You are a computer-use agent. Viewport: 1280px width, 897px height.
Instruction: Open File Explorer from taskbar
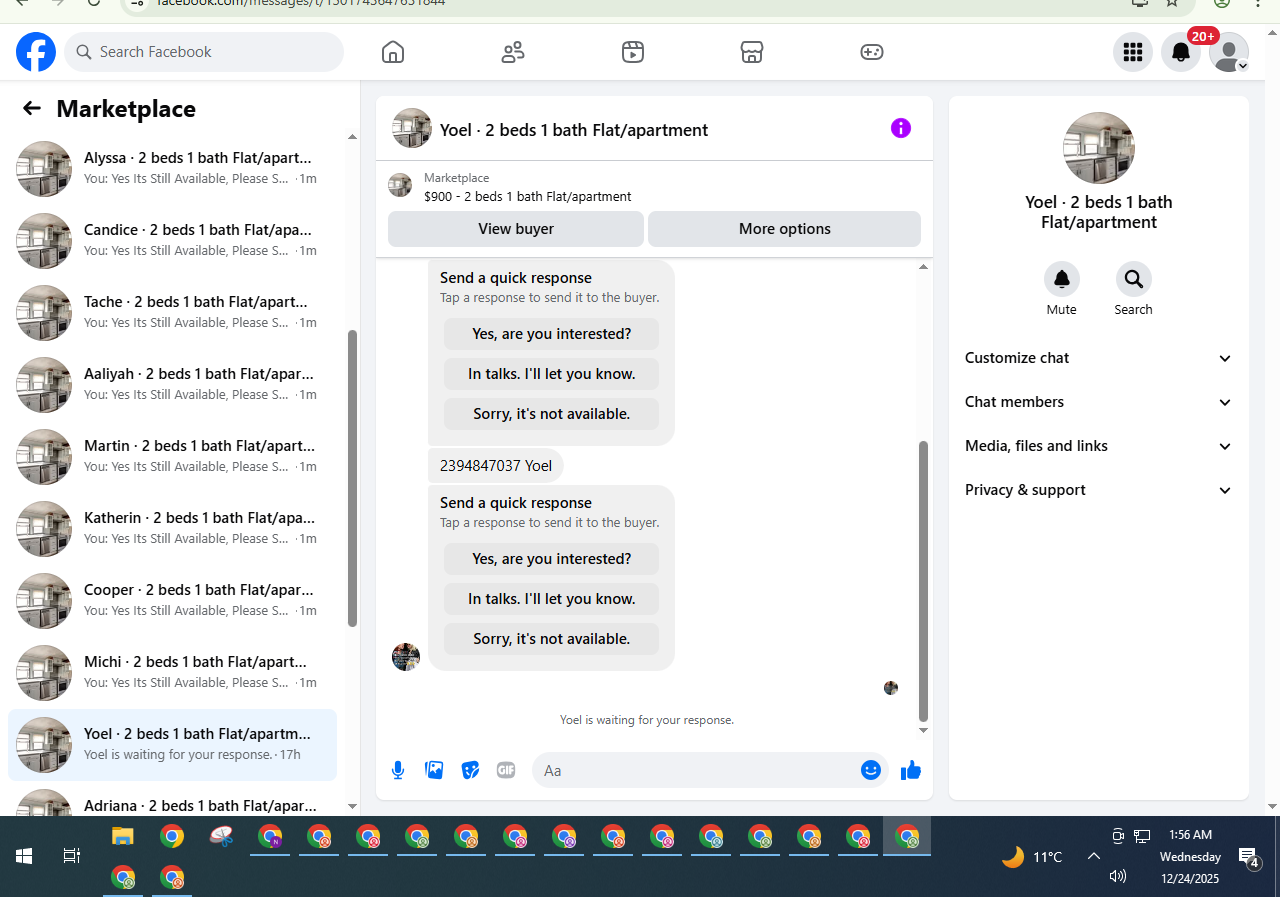pyautogui.click(x=122, y=837)
